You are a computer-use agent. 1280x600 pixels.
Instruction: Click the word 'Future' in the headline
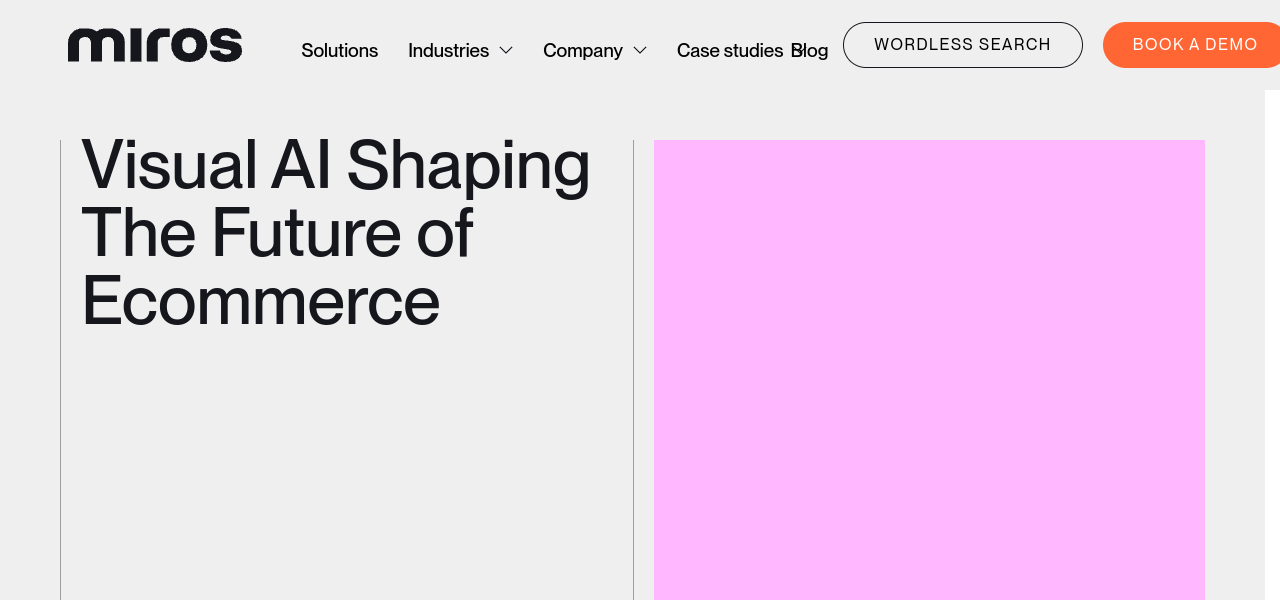305,233
